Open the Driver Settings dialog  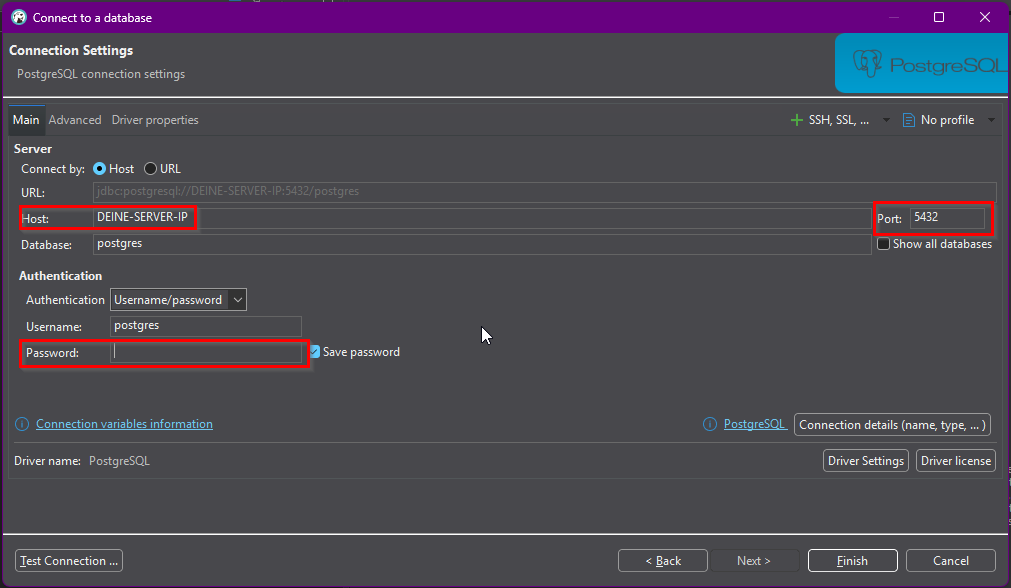[866, 461]
